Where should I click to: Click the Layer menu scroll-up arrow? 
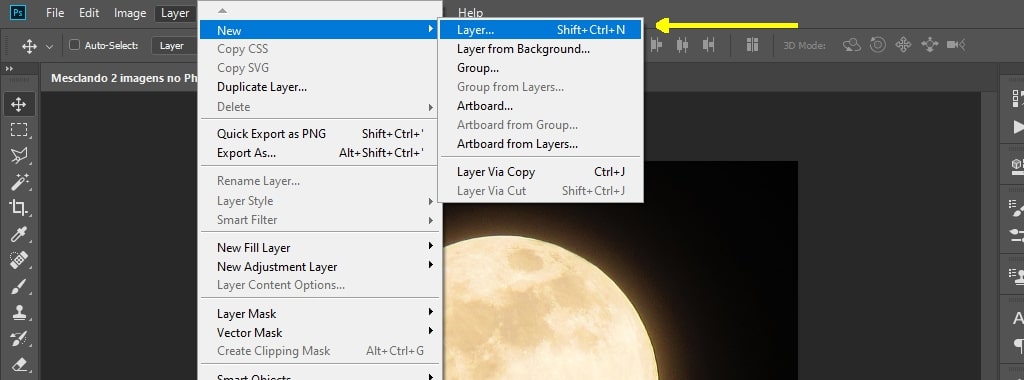(x=222, y=11)
